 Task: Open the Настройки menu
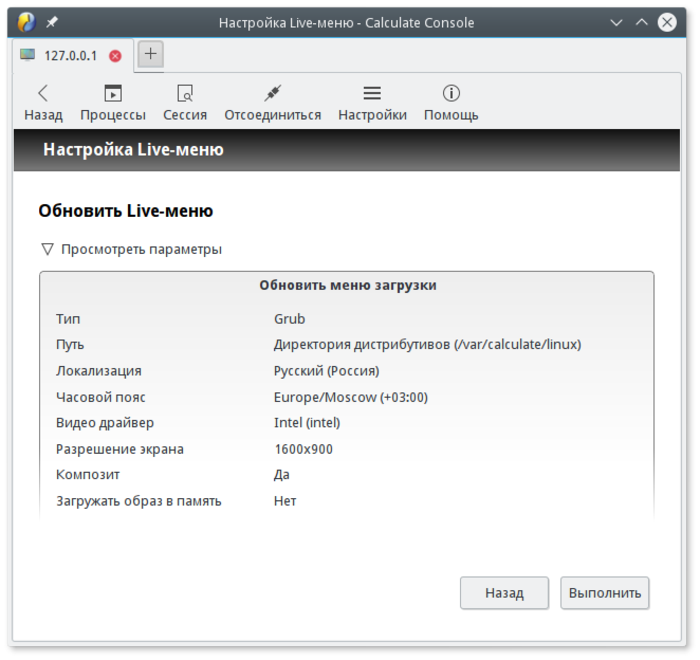point(372,103)
